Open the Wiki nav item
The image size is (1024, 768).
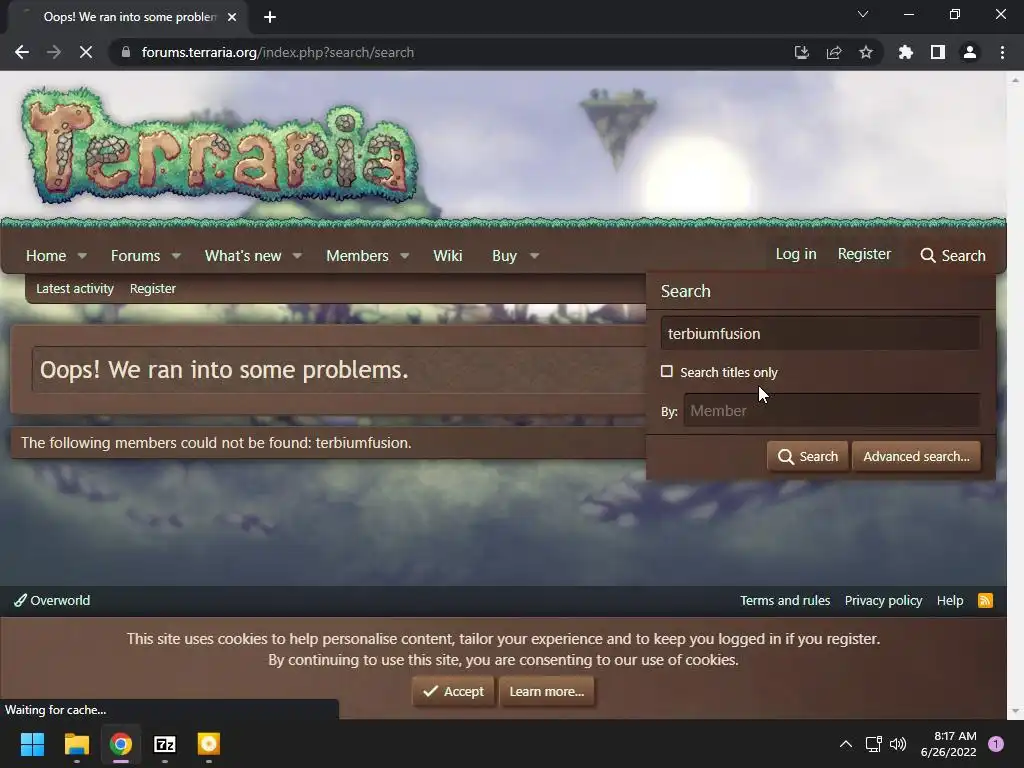[447, 255]
